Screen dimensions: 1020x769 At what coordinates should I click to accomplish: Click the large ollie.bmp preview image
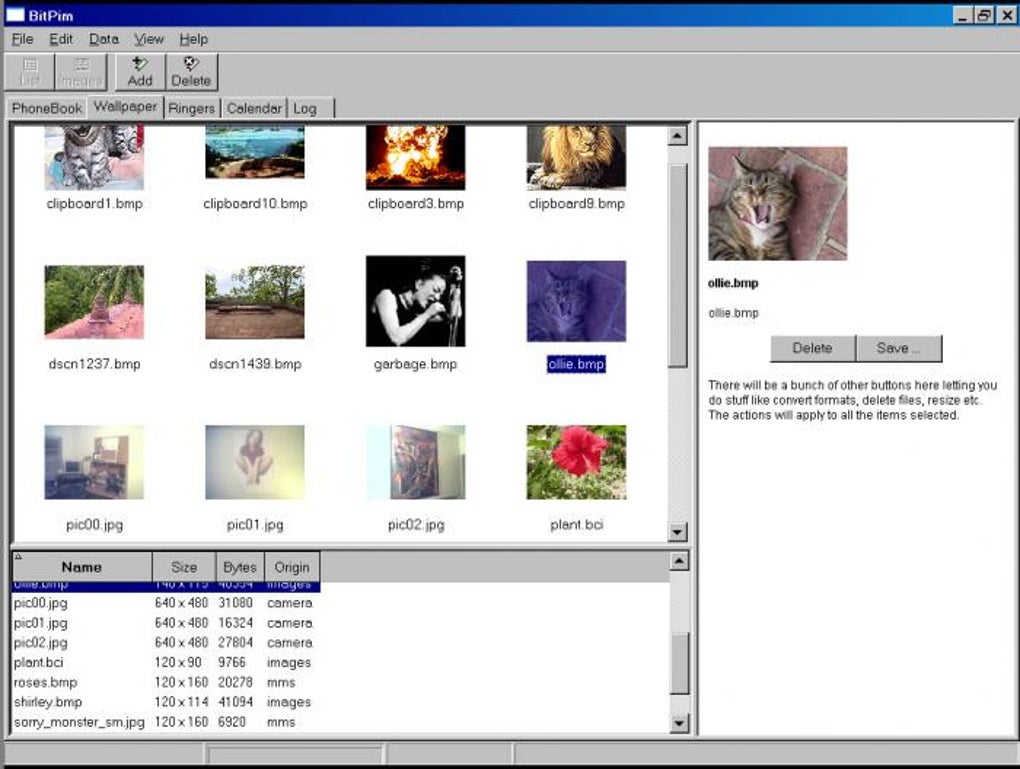(777, 204)
